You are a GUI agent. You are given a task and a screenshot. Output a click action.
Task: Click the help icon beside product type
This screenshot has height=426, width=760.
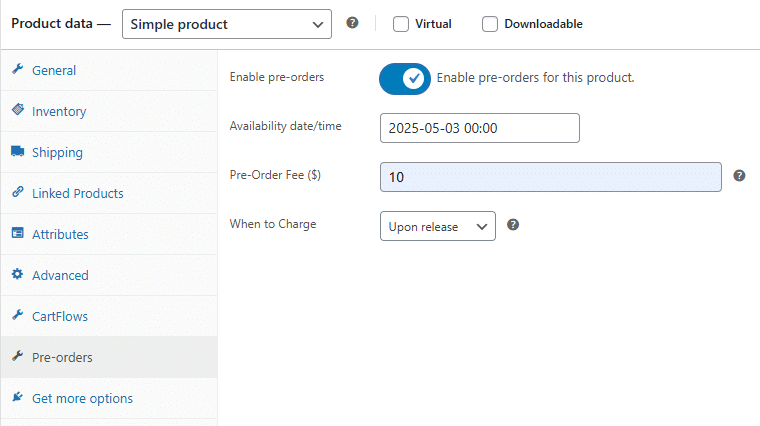pos(352,23)
